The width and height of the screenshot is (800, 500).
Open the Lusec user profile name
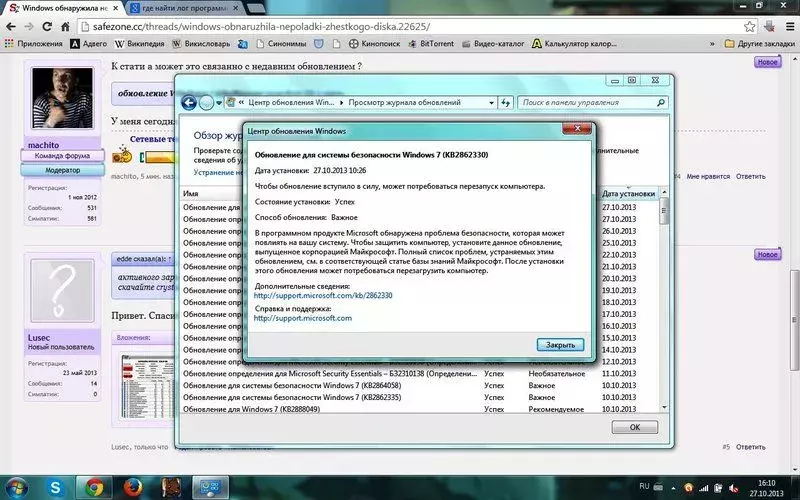click(39, 338)
